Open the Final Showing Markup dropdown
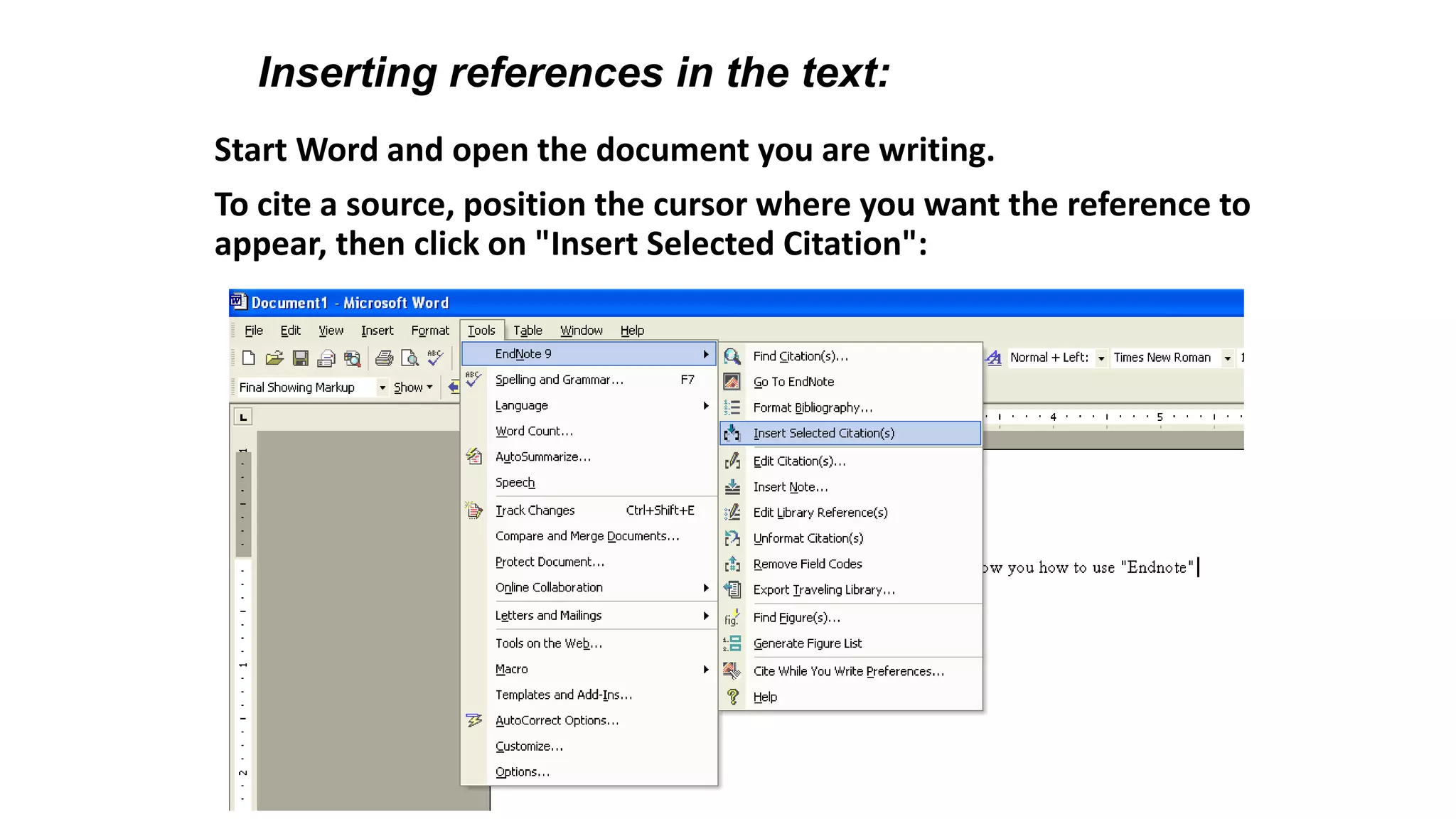The width and height of the screenshot is (1456, 819). pyautogui.click(x=382, y=387)
